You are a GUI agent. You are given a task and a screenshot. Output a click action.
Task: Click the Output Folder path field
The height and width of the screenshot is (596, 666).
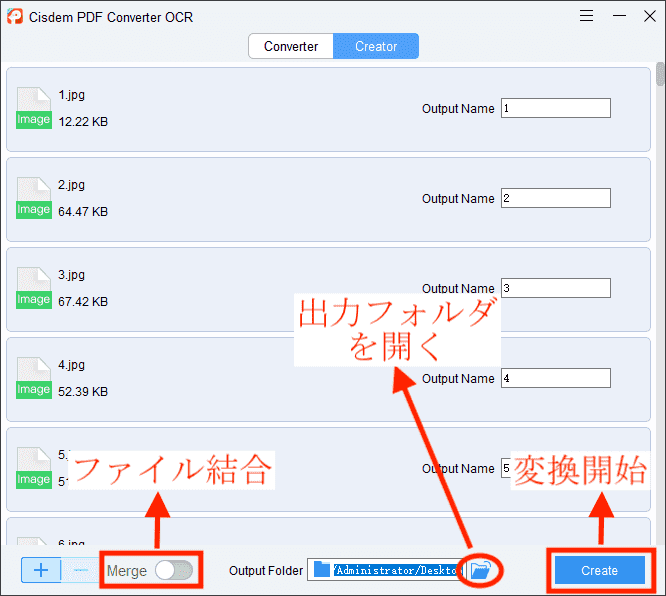point(386,570)
